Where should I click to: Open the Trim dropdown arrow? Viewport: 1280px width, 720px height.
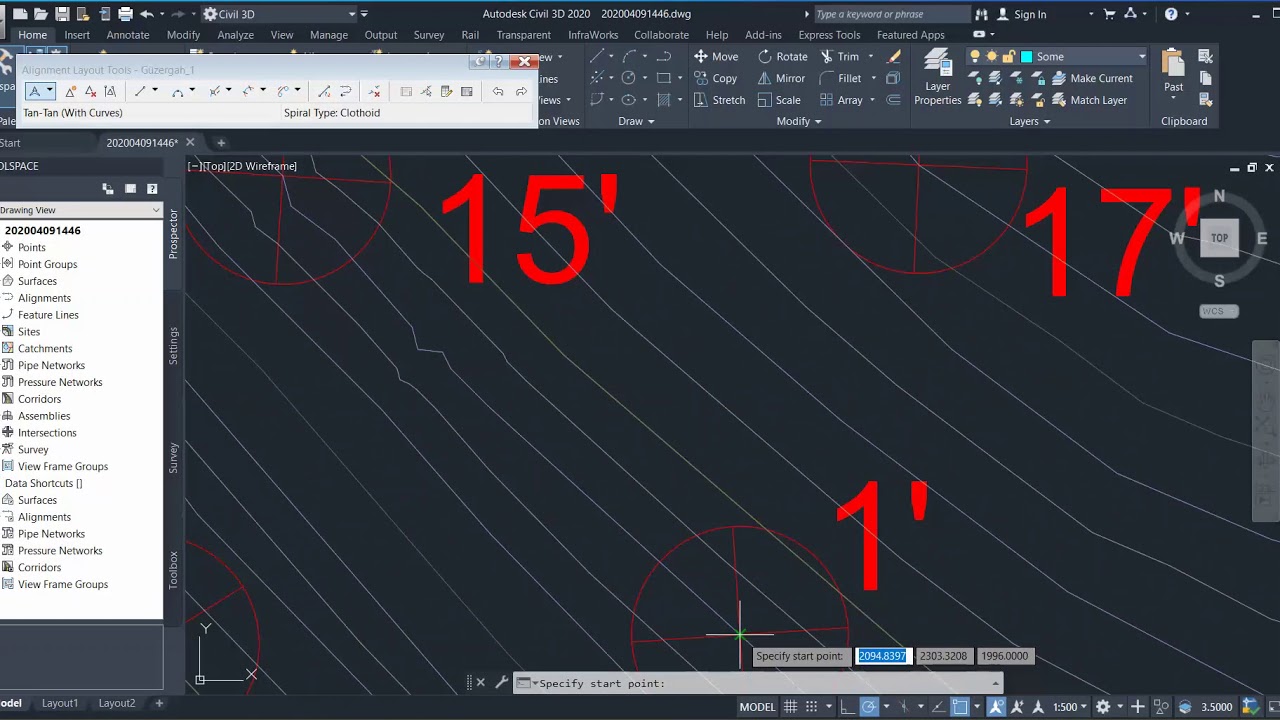(x=869, y=57)
